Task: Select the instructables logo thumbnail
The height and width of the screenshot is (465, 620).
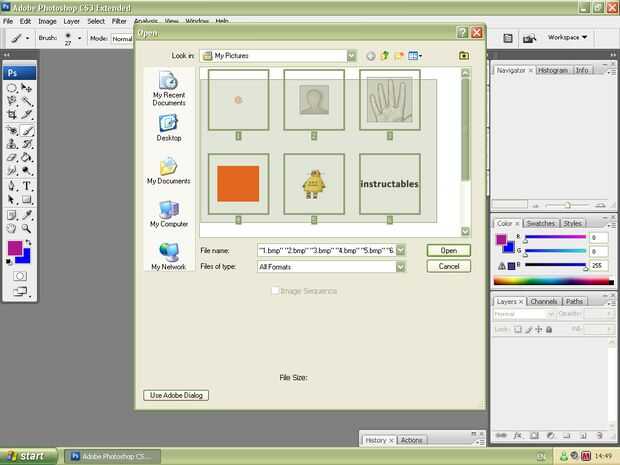Action: coord(389,184)
